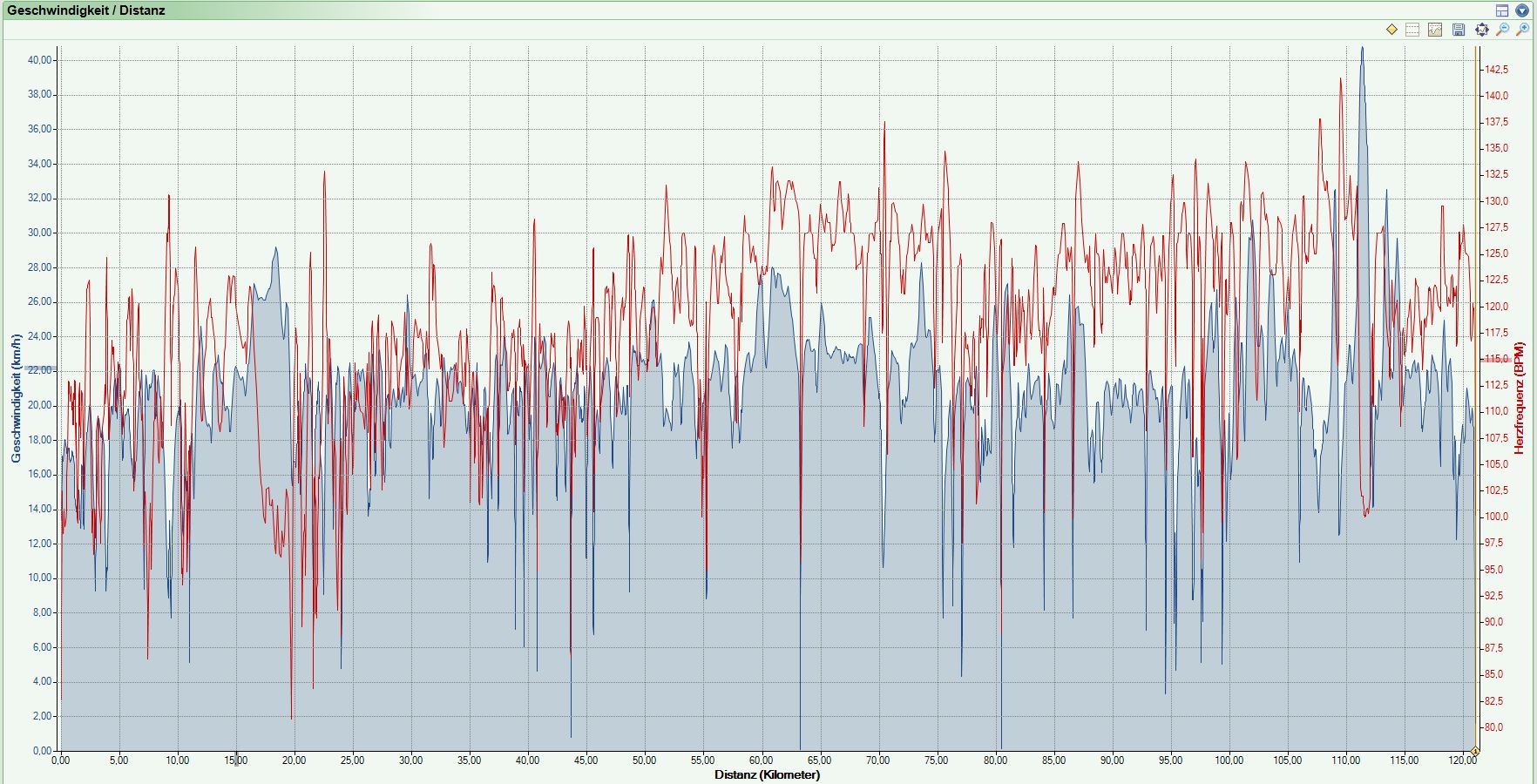
Task: Click the highlighted 115,0 heart rate label
Action: [1497, 359]
